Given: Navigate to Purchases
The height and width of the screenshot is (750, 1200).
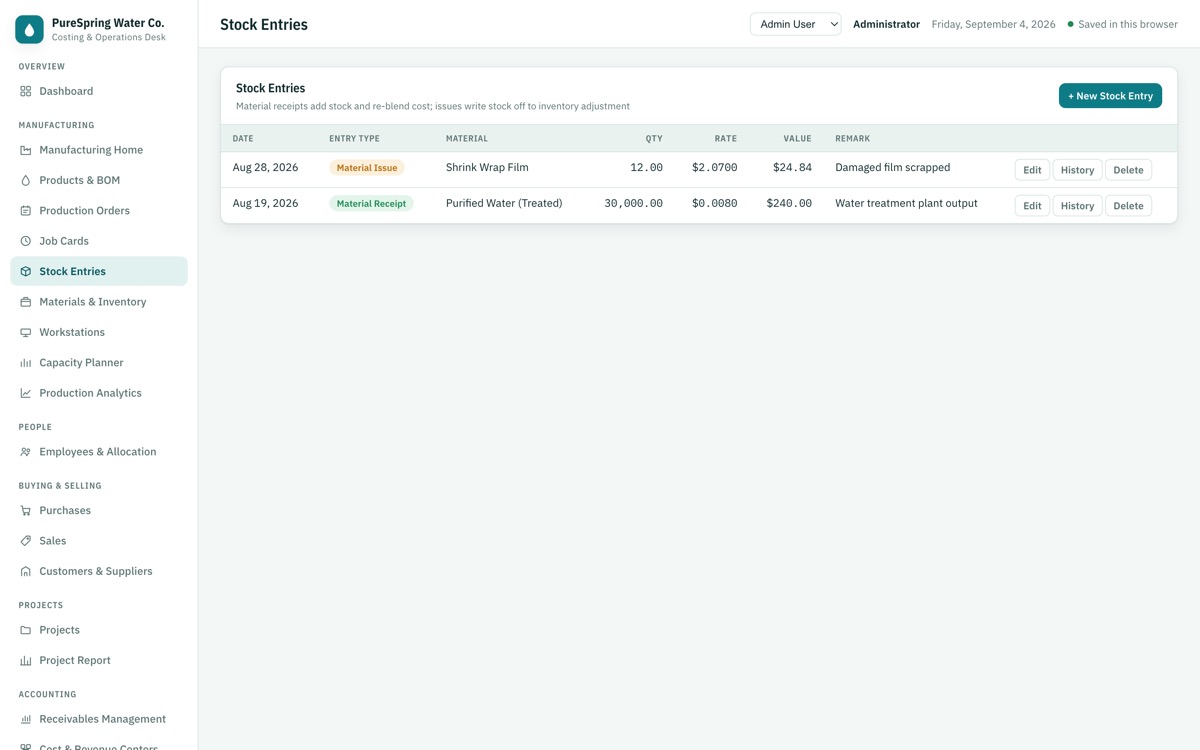Looking at the screenshot, I should point(99,510).
